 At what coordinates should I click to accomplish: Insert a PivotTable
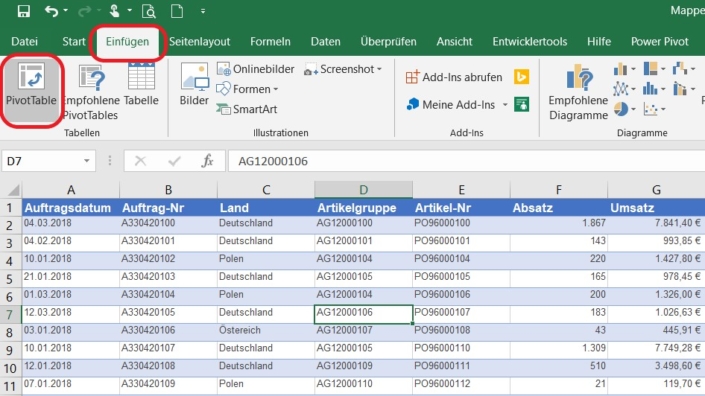click(31, 89)
